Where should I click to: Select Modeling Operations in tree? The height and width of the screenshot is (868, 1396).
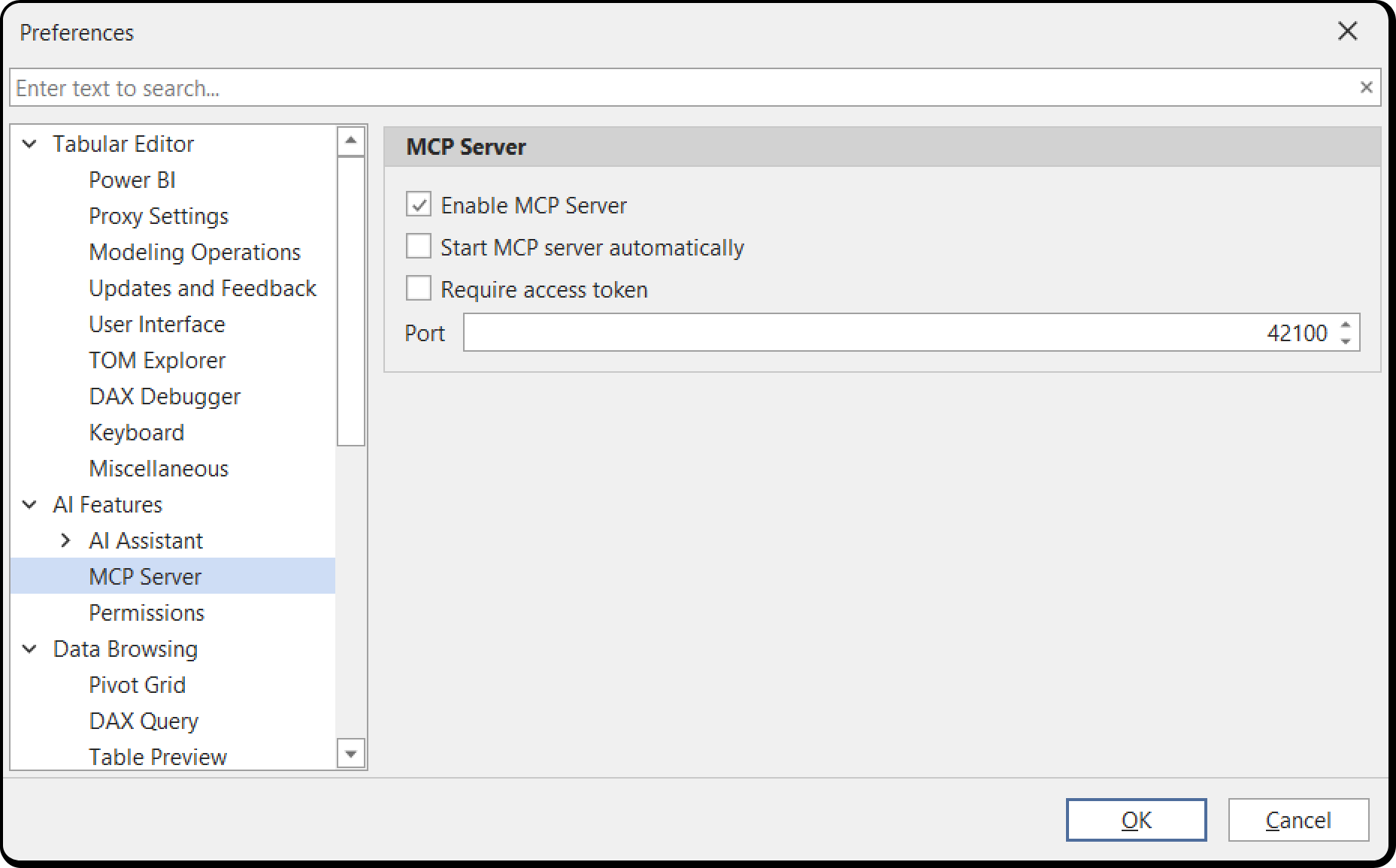pos(195,252)
